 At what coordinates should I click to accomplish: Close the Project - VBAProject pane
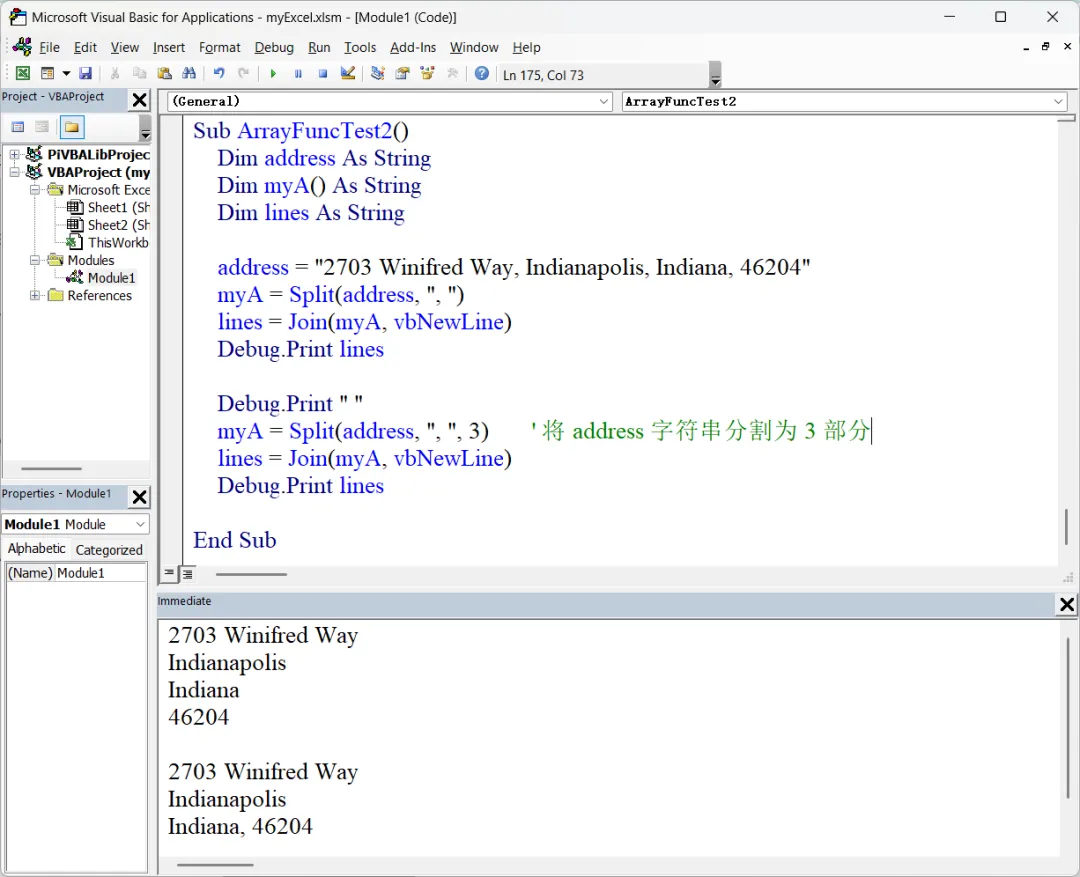click(x=140, y=100)
